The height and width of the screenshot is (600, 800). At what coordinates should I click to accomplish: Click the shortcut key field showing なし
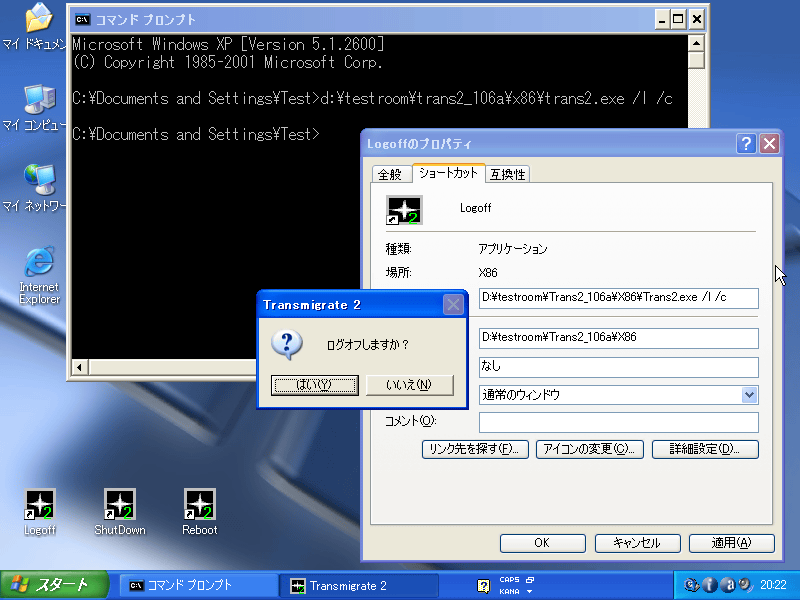click(x=618, y=367)
